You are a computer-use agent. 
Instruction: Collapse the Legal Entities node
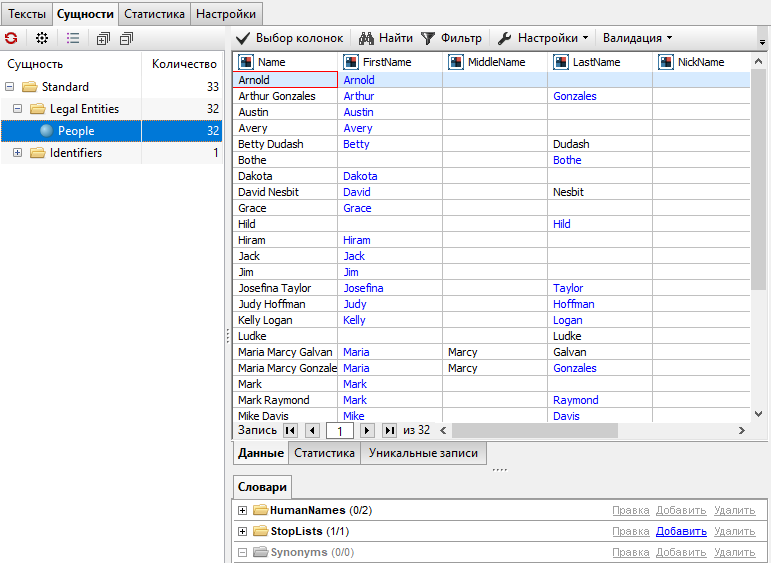[17, 109]
